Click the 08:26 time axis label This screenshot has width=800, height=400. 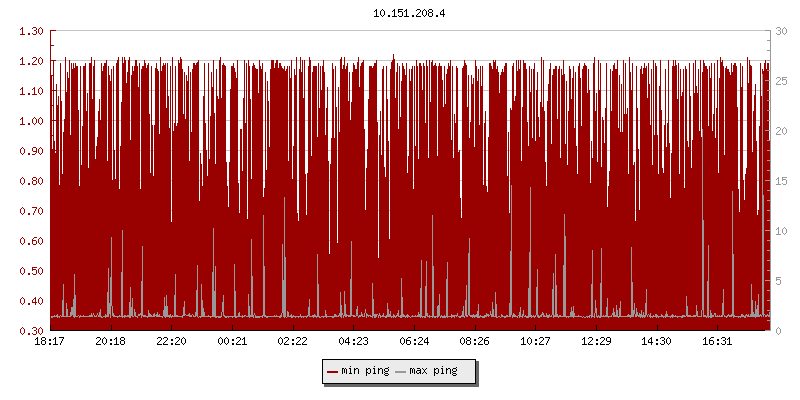point(475,342)
